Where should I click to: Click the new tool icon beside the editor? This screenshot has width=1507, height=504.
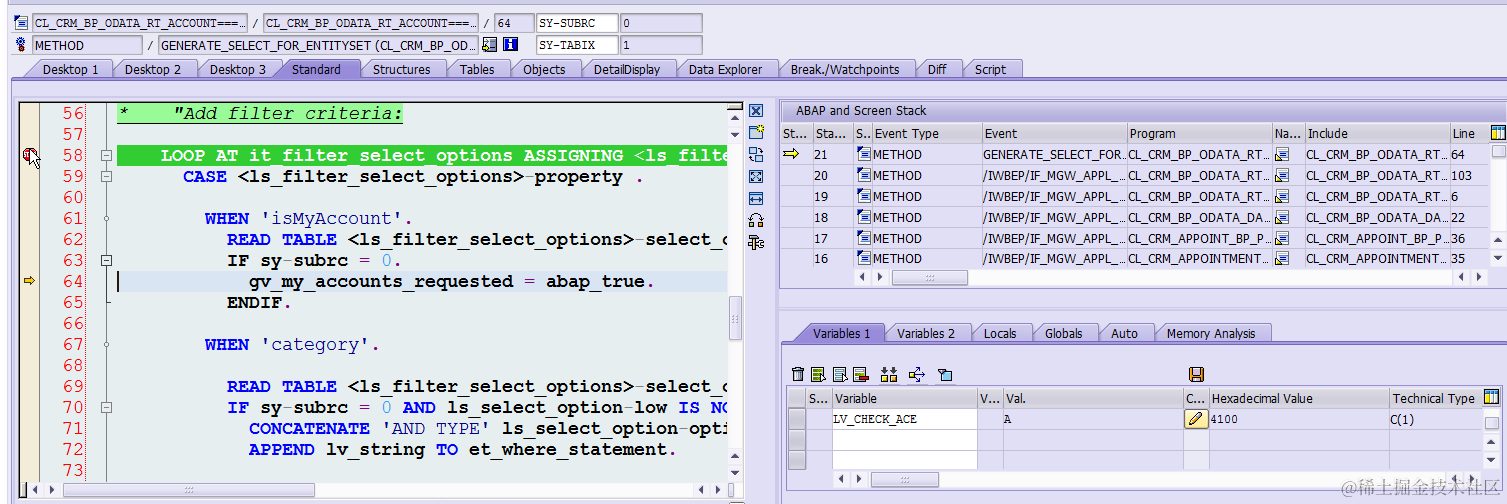click(x=756, y=132)
